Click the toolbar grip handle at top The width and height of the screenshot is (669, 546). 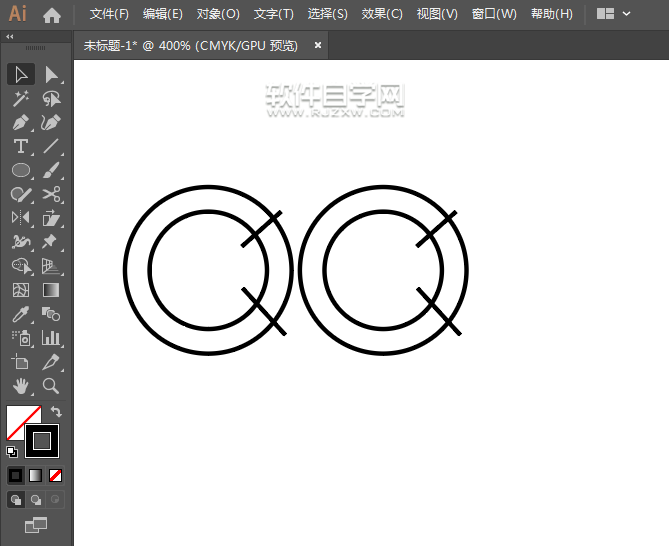pyautogui.click(x=35, y=48)
